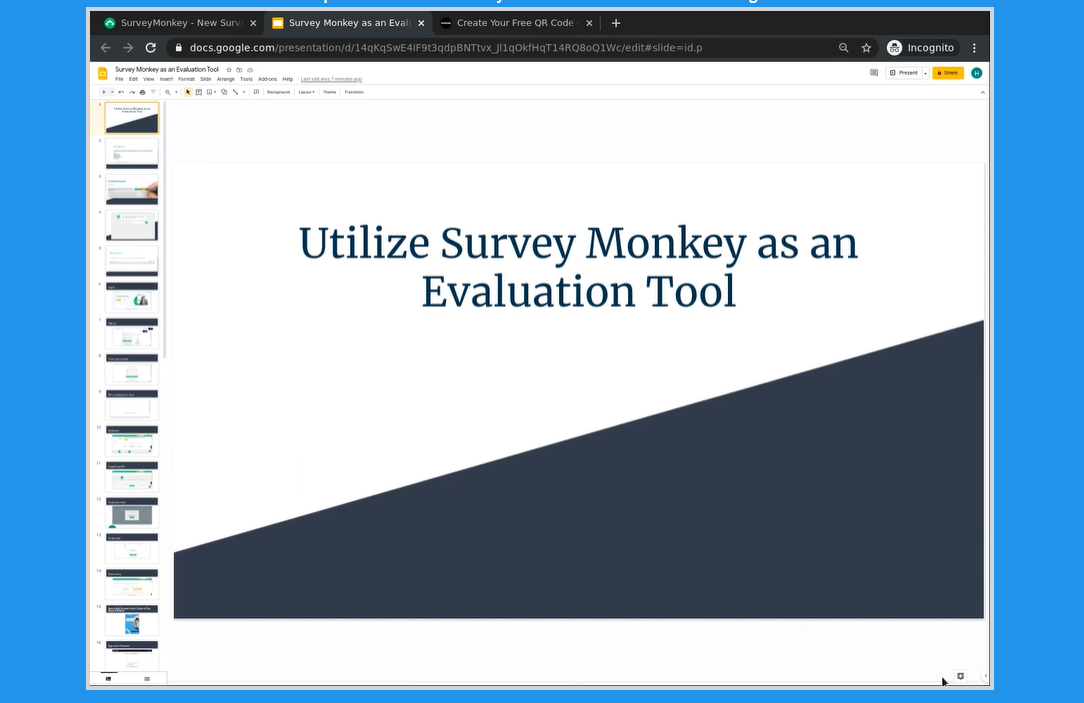Open the Help menu

pos(288,79)
